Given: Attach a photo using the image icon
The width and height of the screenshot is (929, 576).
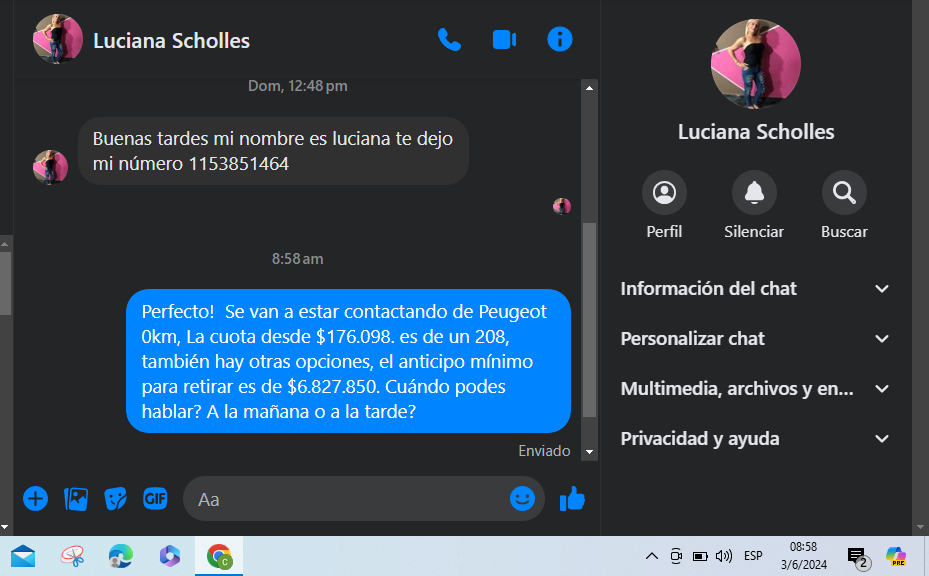Looking at the screenshot, I should coord(76,498).
